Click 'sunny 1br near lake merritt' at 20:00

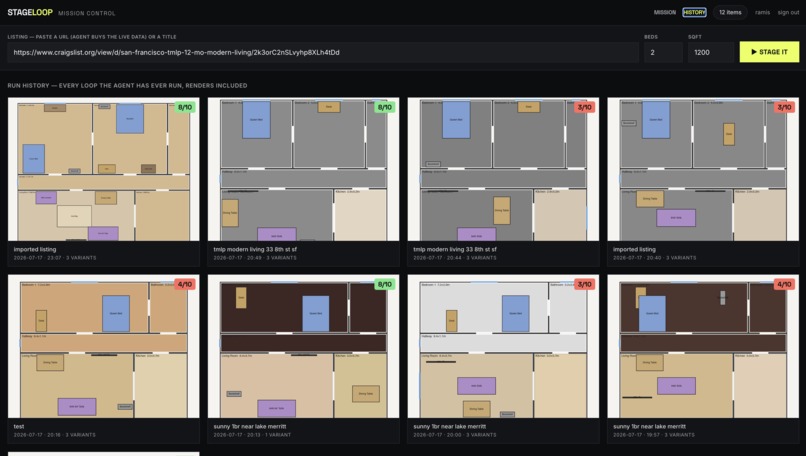(x=450, y=426)
